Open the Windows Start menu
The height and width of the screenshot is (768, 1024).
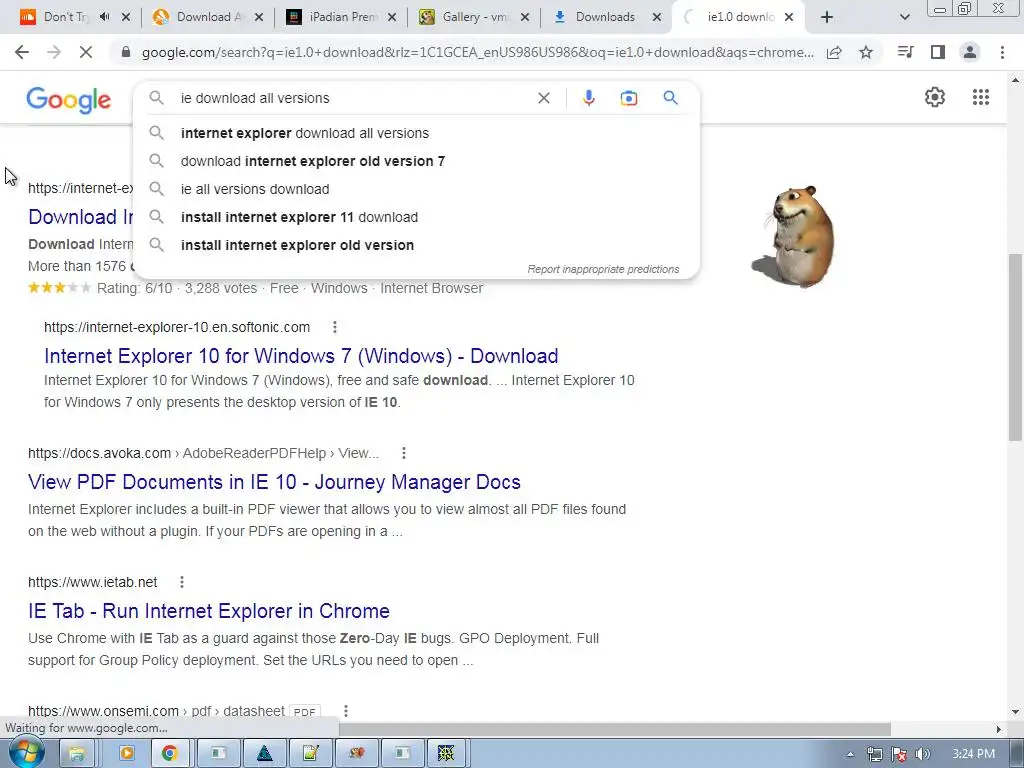(25, 753)
